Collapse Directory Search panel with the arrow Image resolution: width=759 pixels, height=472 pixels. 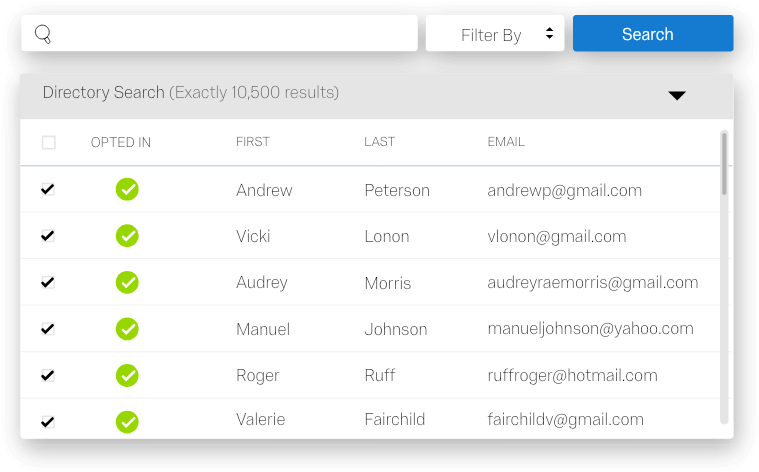tap(677, 95)
